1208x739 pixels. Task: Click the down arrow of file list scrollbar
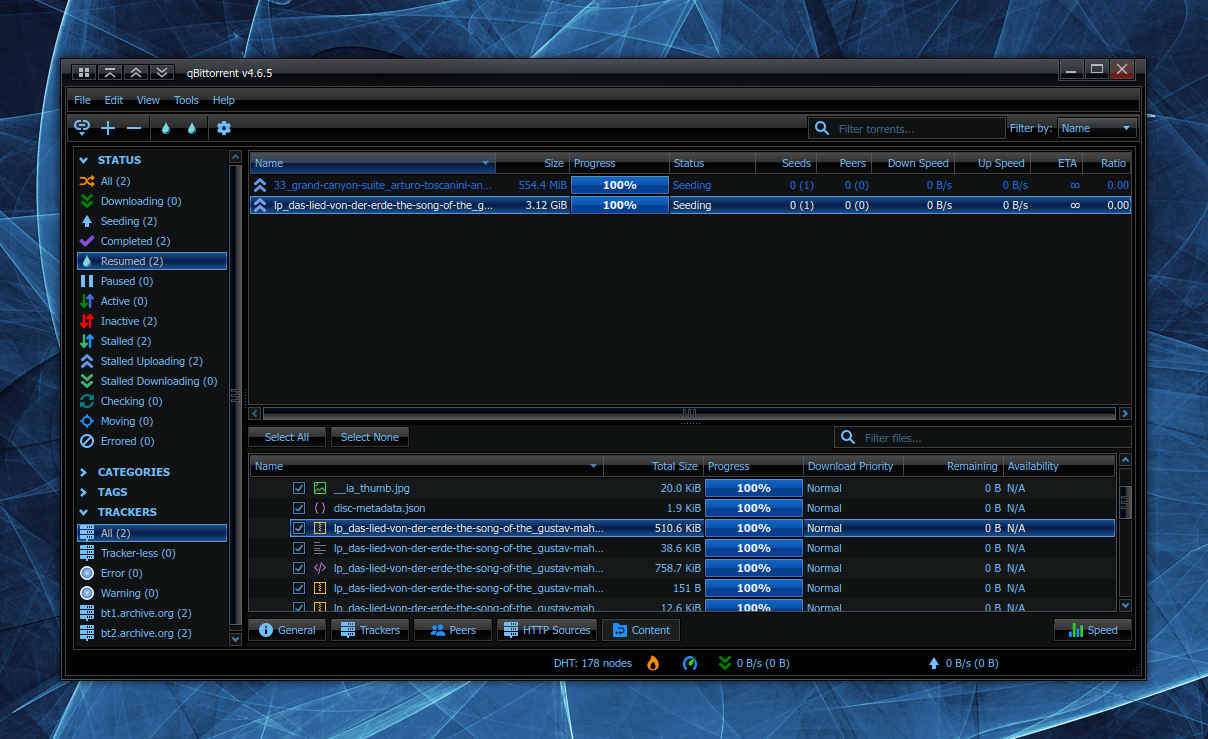(x=1125, y=605)
